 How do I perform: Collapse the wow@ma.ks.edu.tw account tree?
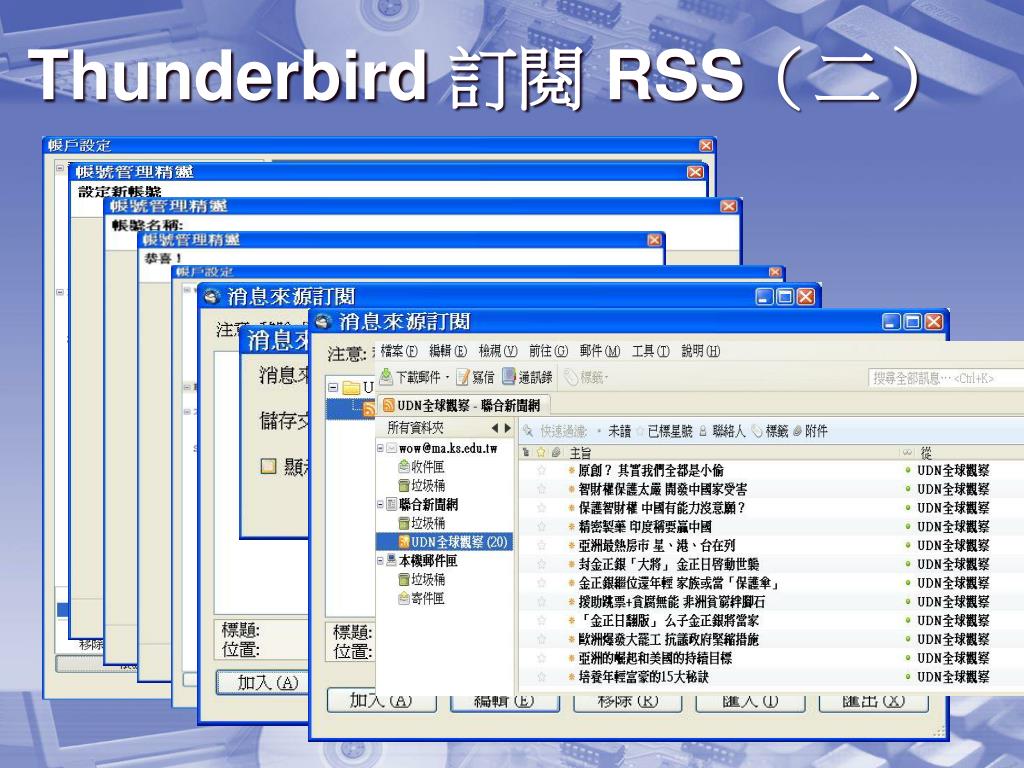click(380, 448)
